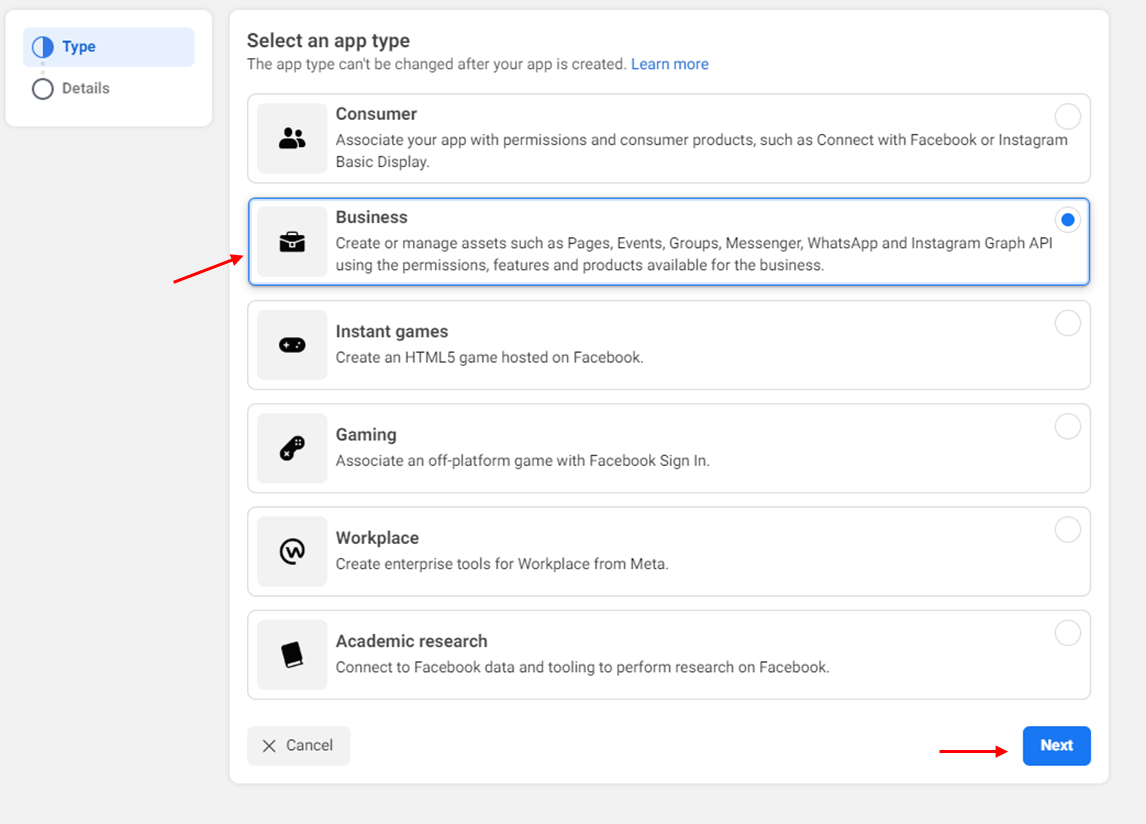
Task: Click the Instant games title
Action: (392, 332)
